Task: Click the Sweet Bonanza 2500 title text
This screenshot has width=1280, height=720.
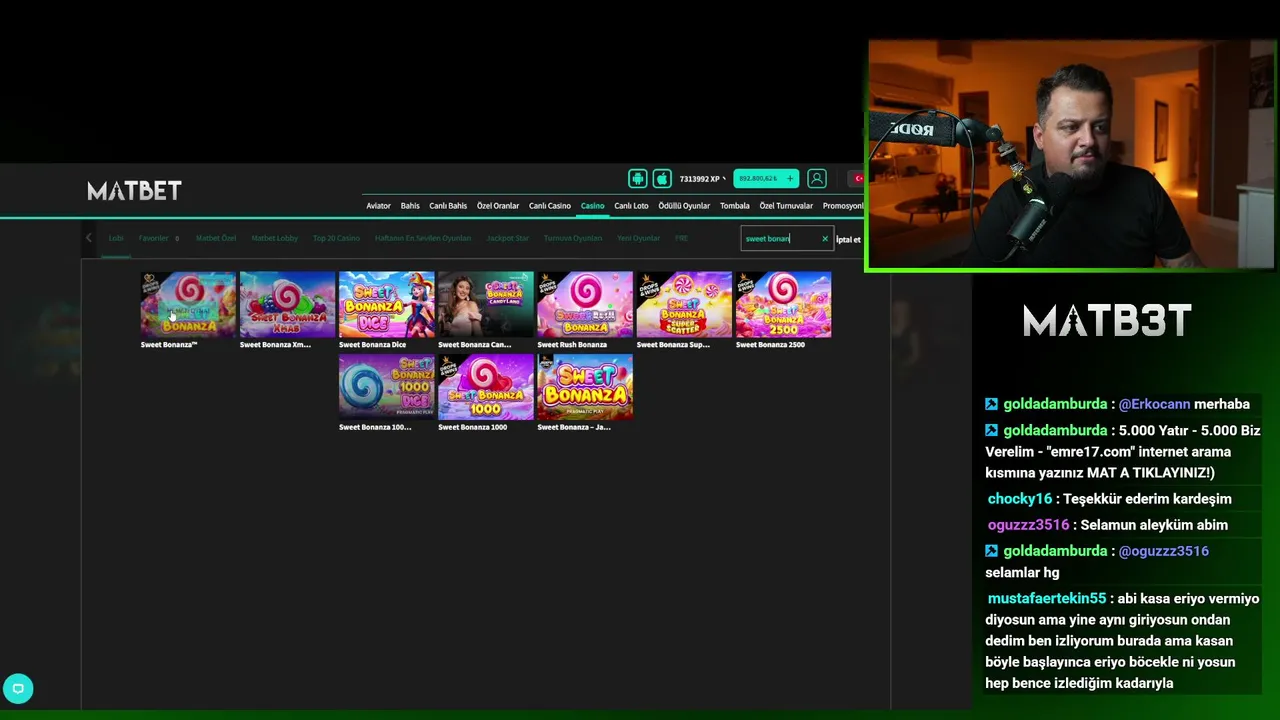Action: 770,345
